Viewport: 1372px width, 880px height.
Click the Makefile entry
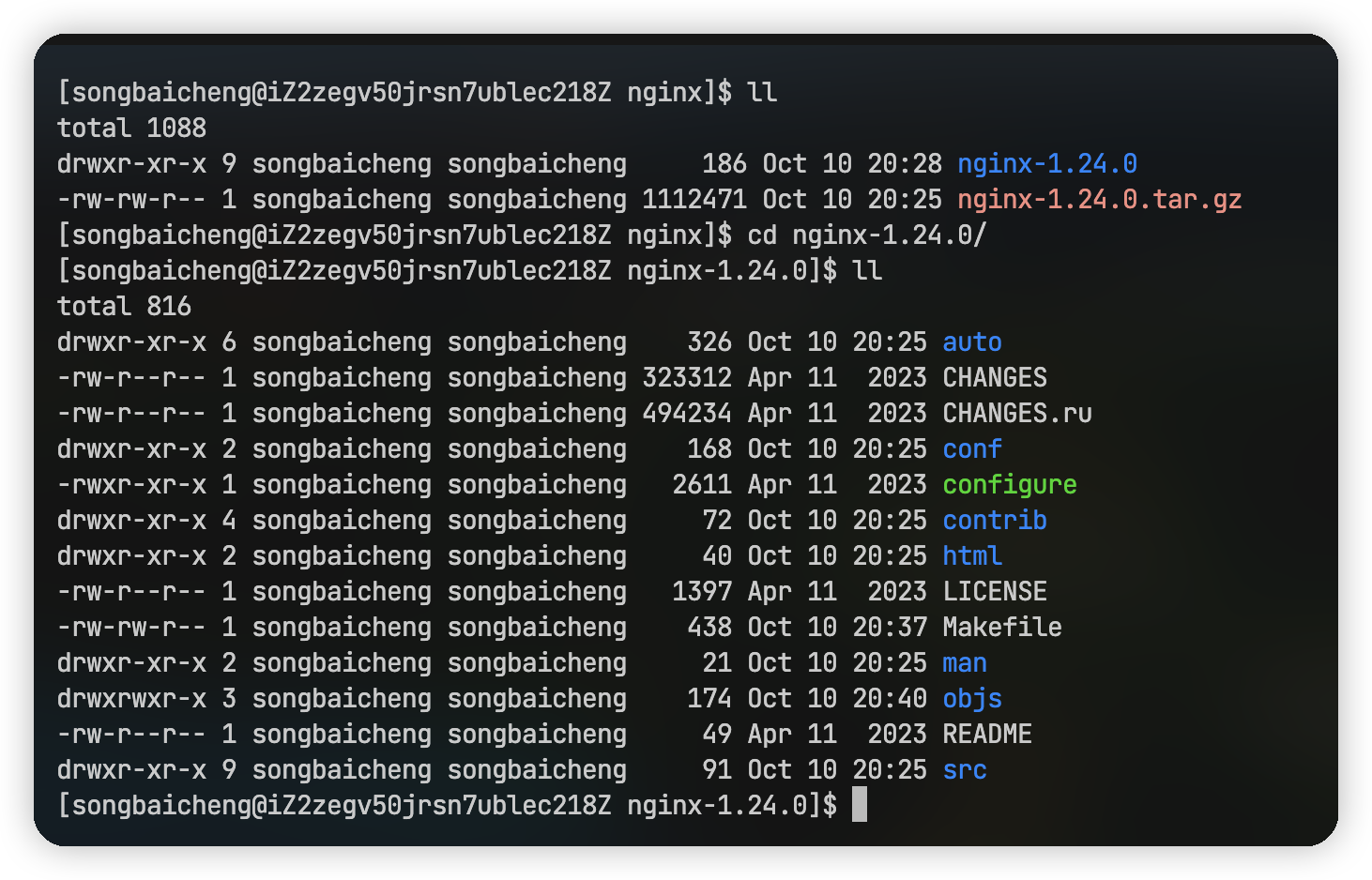(1002, 627)
